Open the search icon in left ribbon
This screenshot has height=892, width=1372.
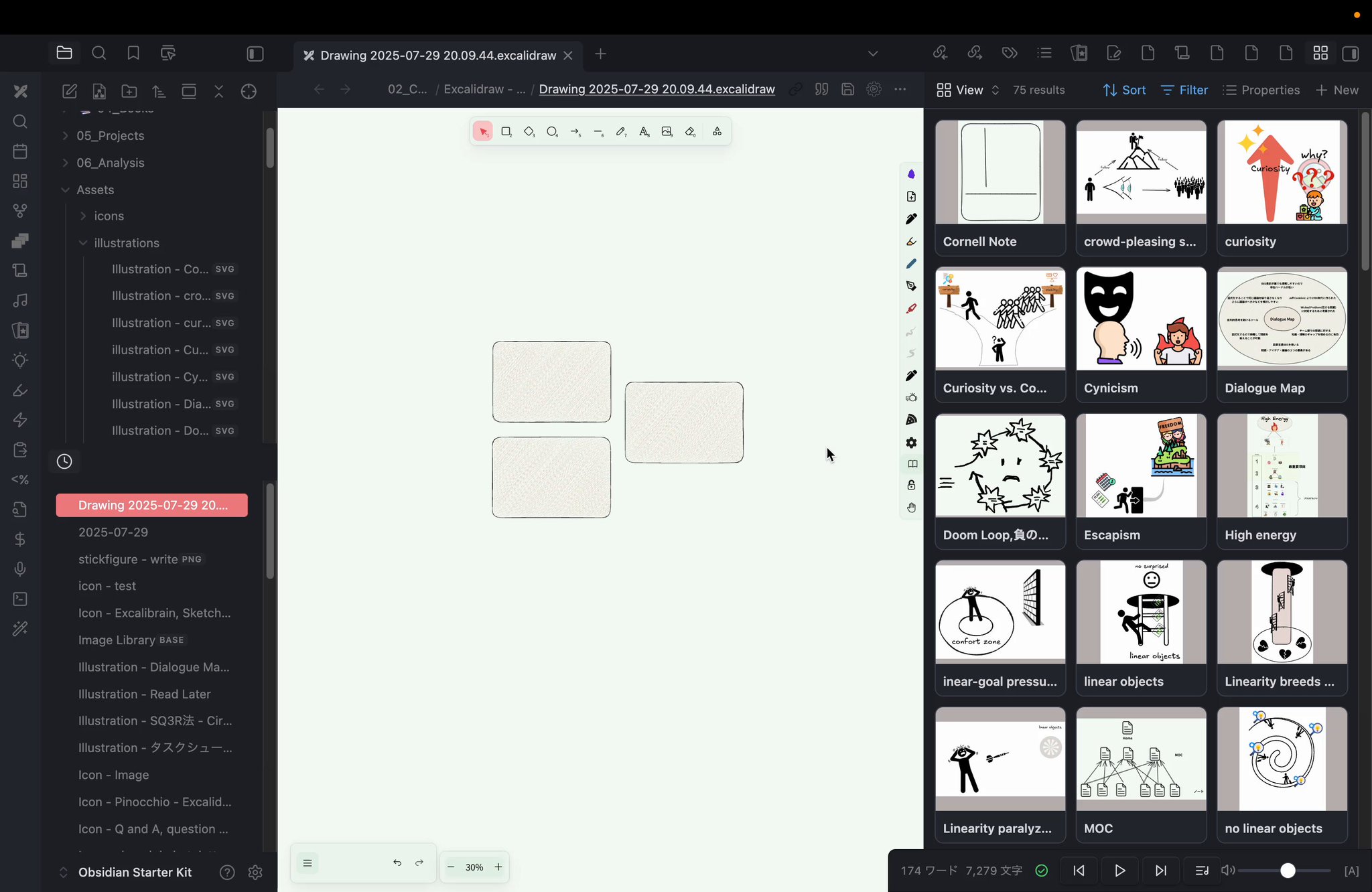(x=20, y=121)
